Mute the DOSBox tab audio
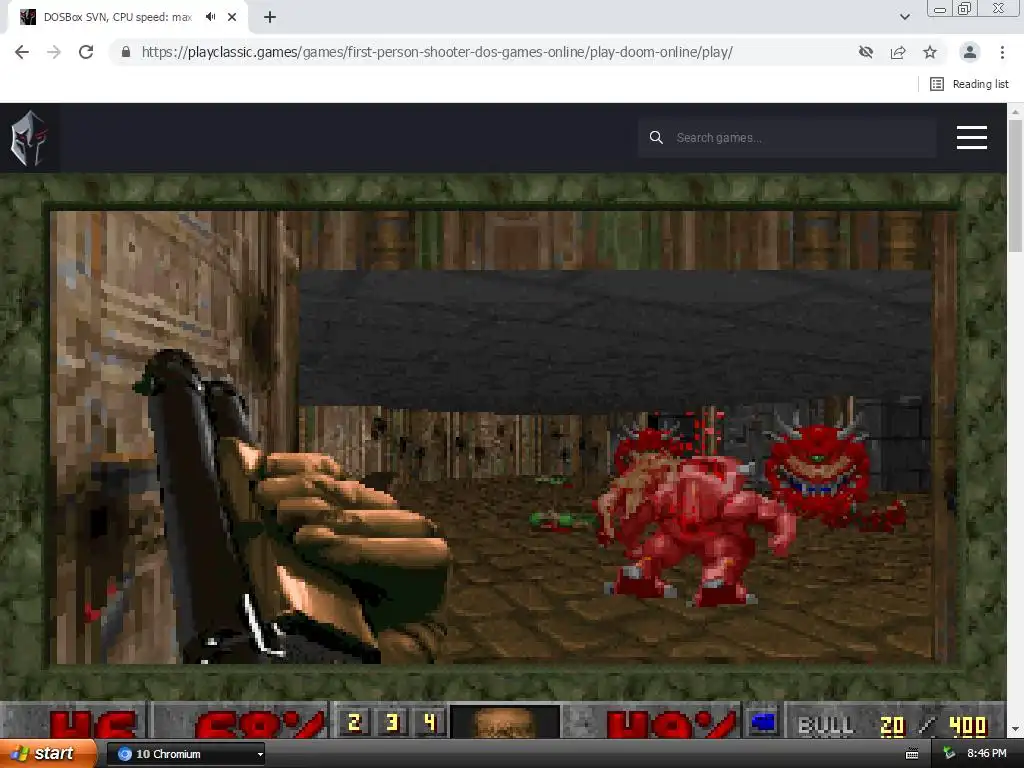 point(210,17)
